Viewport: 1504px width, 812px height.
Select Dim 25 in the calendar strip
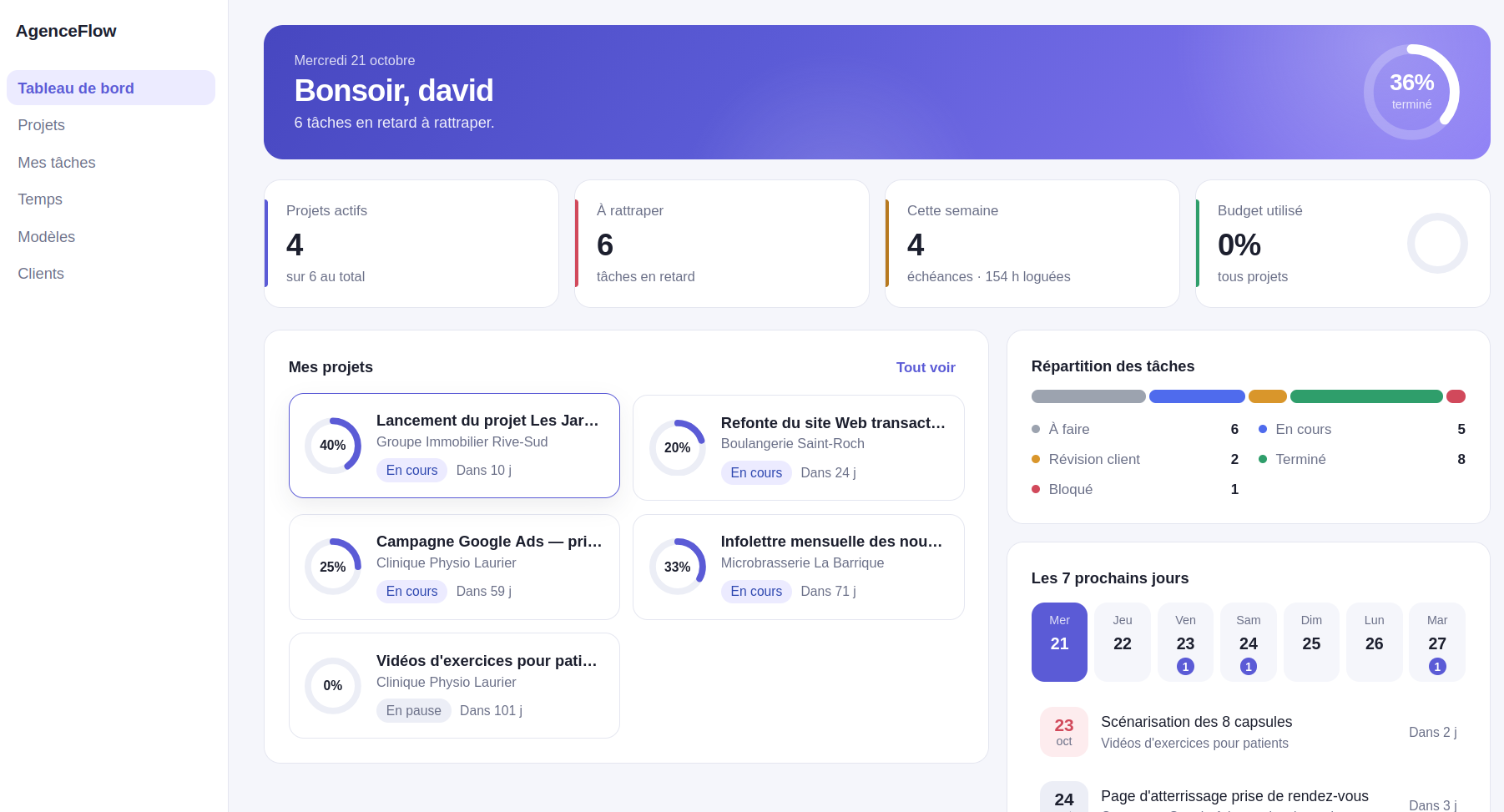[1311, 642]
